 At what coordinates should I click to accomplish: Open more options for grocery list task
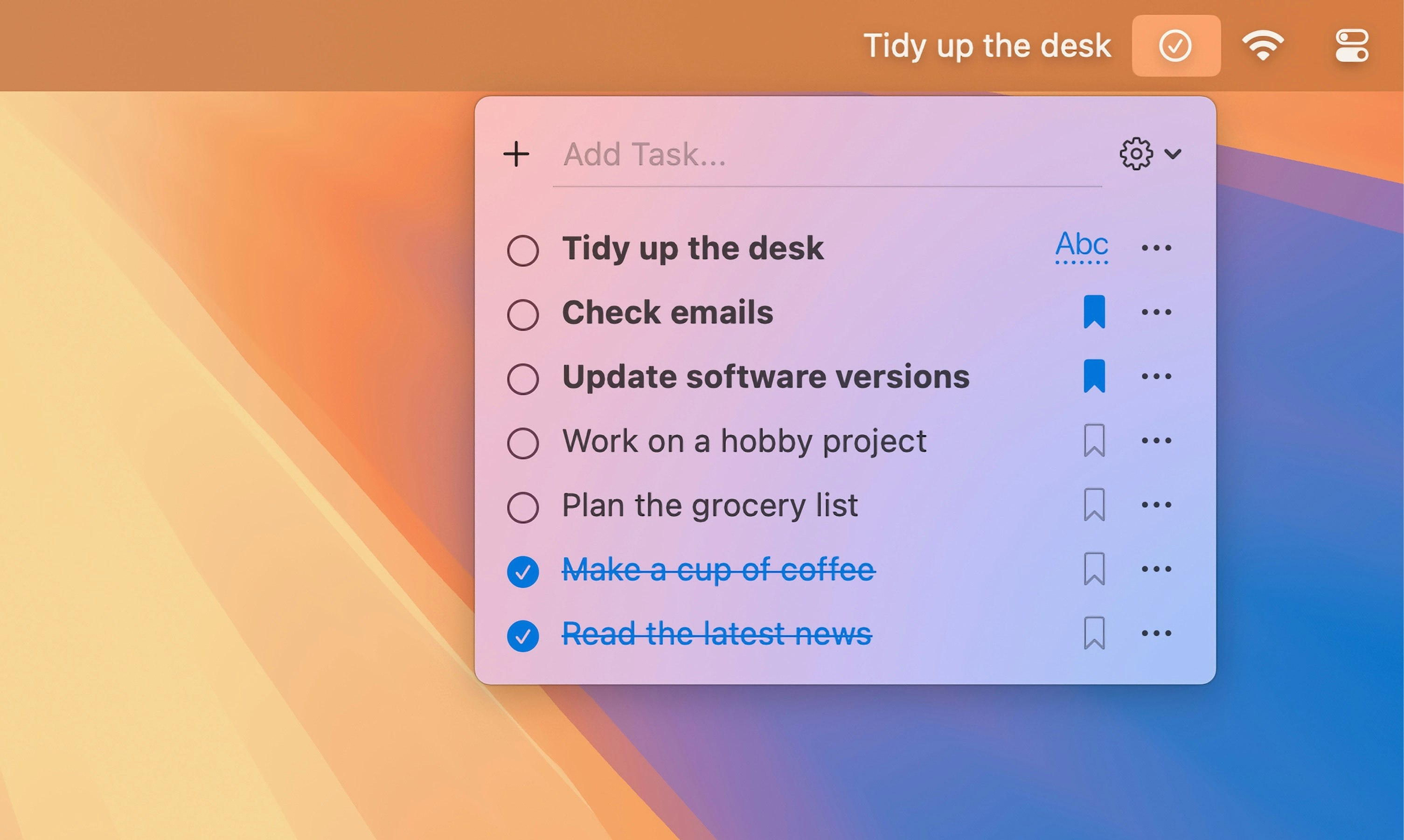(x=1157, y=504)
